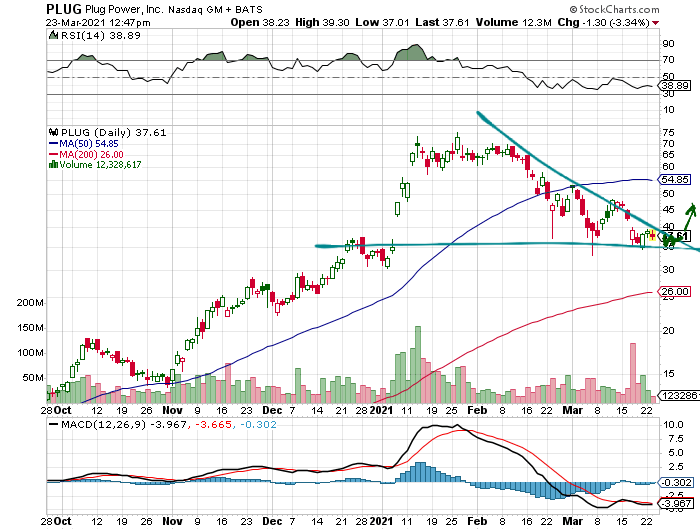The width and height of the screenshot is (700, 530).
Task: Click the blue MACD histogram value -0.302
Action: [259, 424]
